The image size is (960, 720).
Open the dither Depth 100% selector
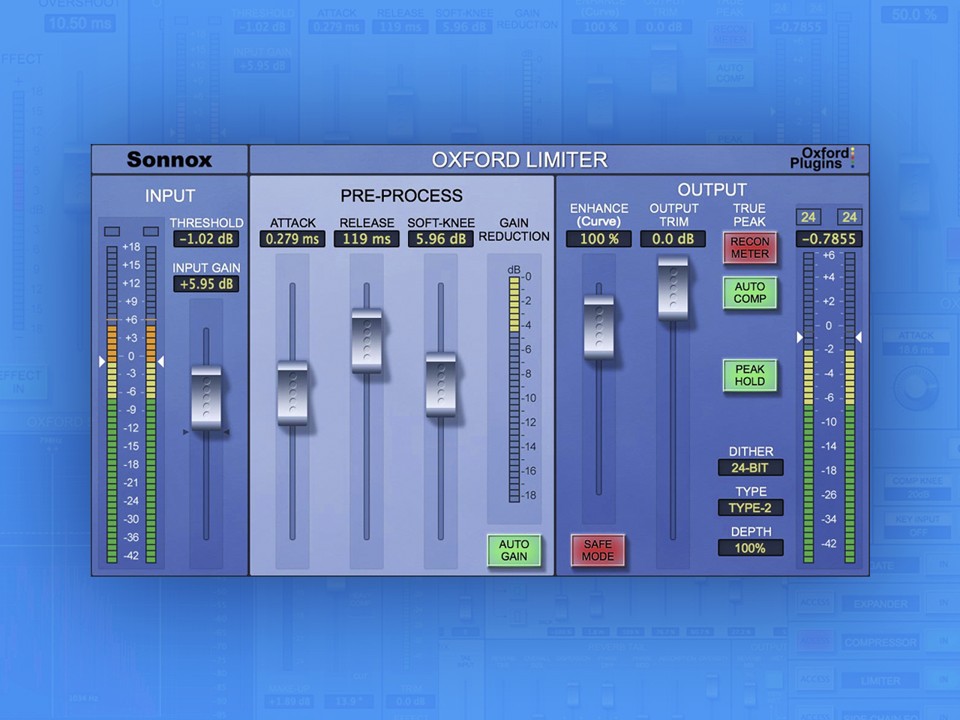click(751, 548)
